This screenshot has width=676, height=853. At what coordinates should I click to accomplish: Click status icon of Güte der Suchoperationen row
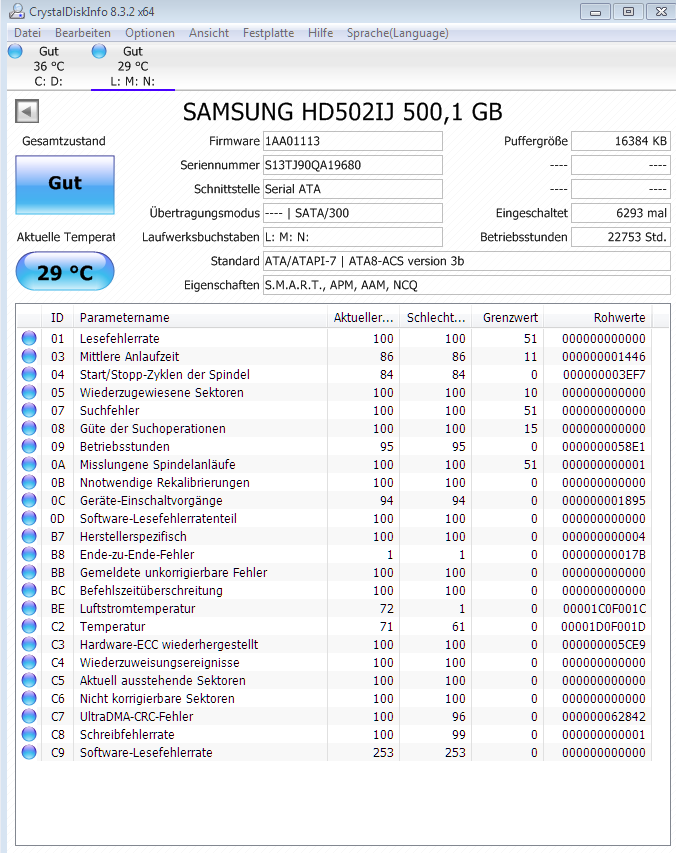(x=29, y=428)
